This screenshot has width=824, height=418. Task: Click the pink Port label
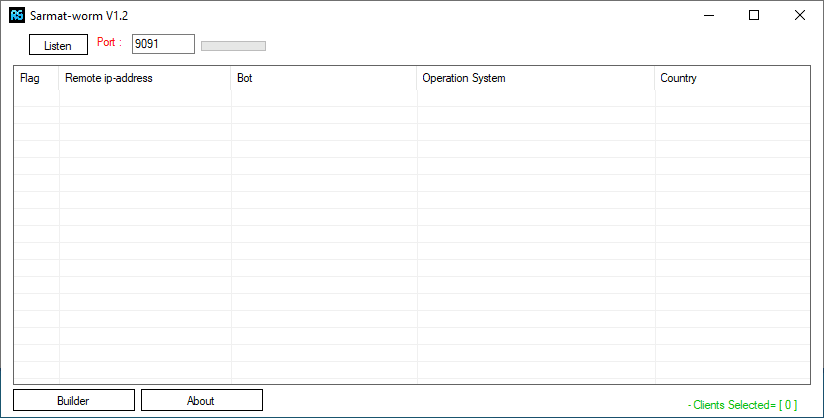pos(109,43)
